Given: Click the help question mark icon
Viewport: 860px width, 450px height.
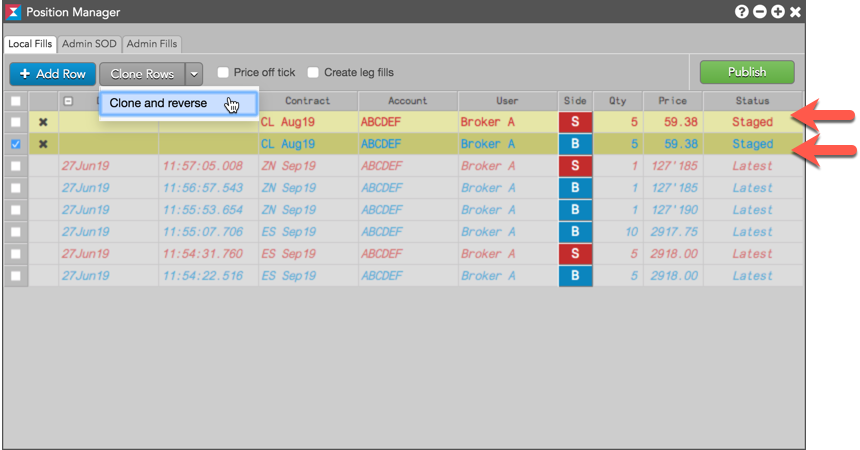Looking at the screenshot, I should click(742, 12).
